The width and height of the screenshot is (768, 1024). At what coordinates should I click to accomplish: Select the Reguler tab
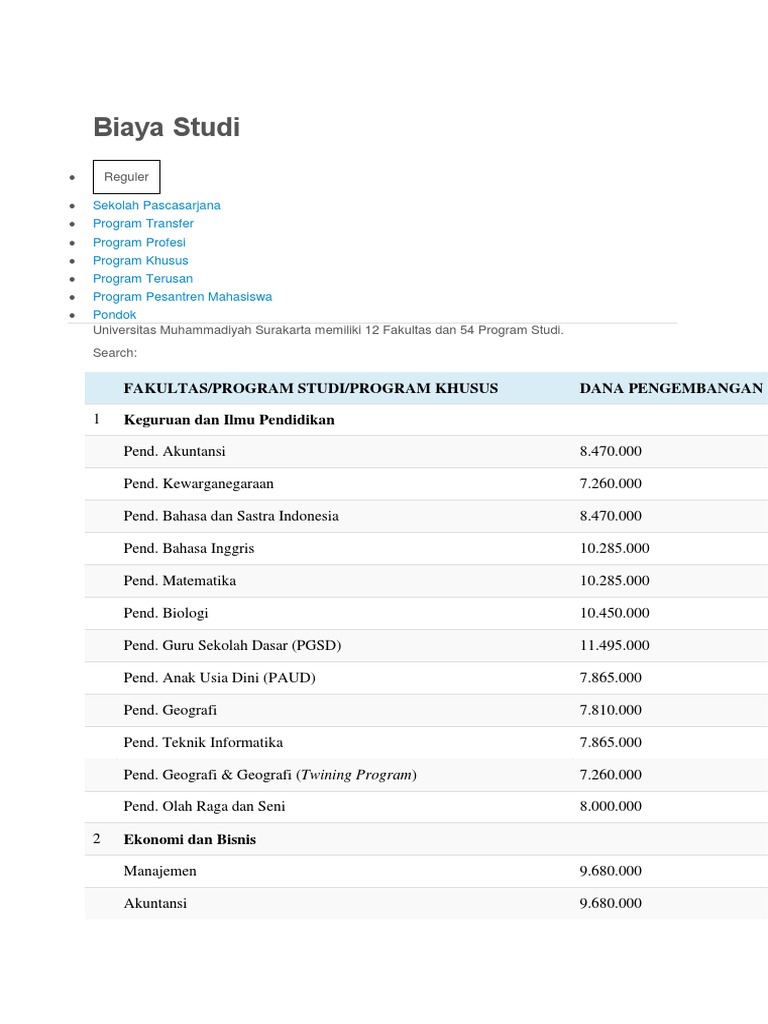[127, 177]
